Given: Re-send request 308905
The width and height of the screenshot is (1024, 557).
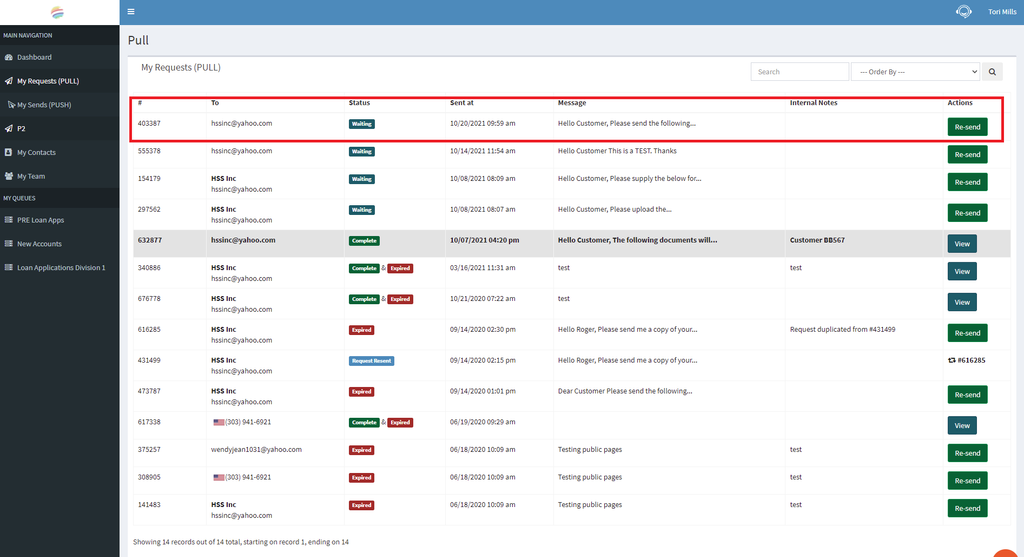Looking at the screenshot, I should 967,480.
